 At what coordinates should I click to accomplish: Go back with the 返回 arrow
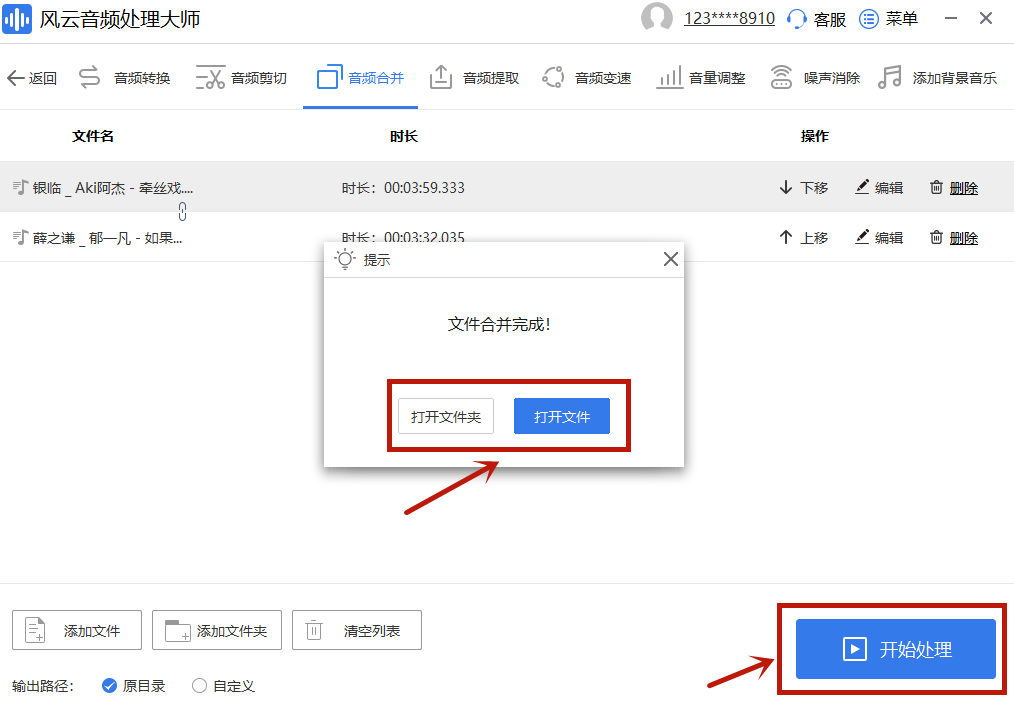[32, 78]
